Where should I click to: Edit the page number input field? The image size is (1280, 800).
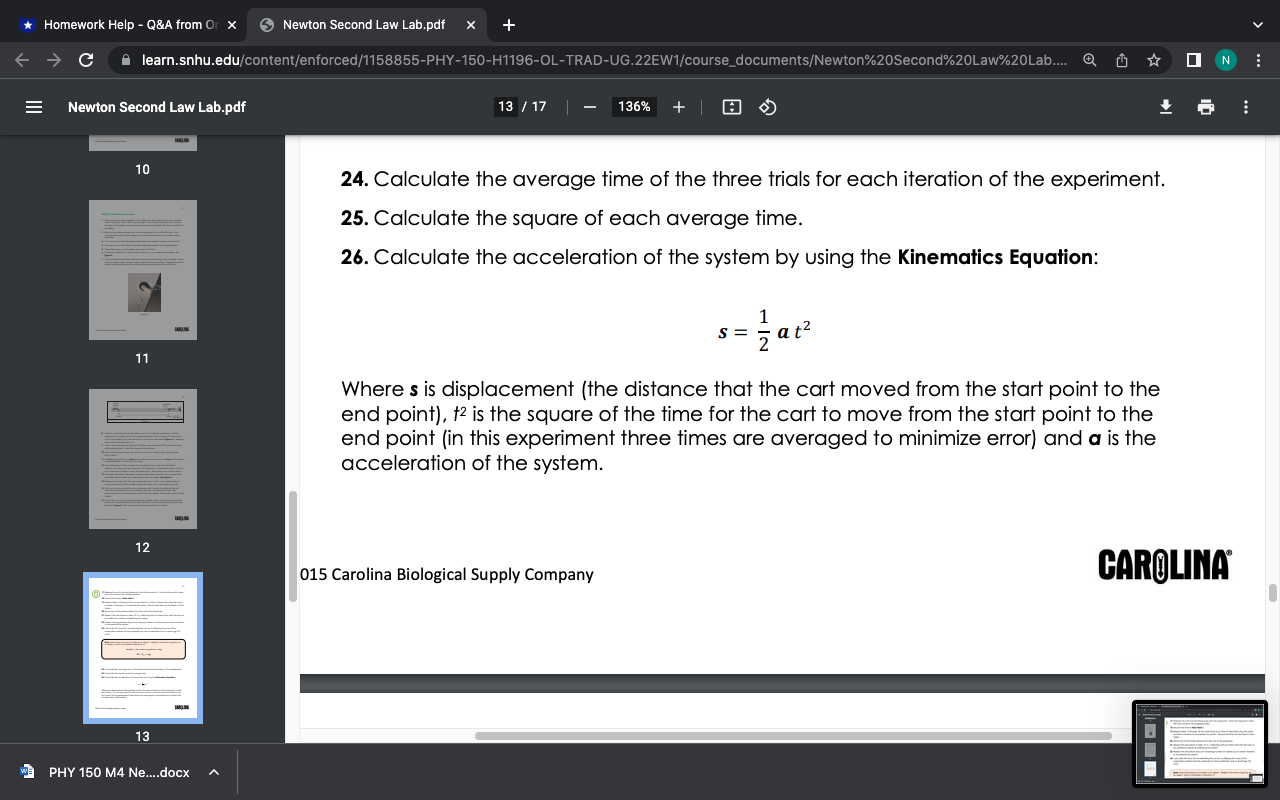click(x=506, y=106)
